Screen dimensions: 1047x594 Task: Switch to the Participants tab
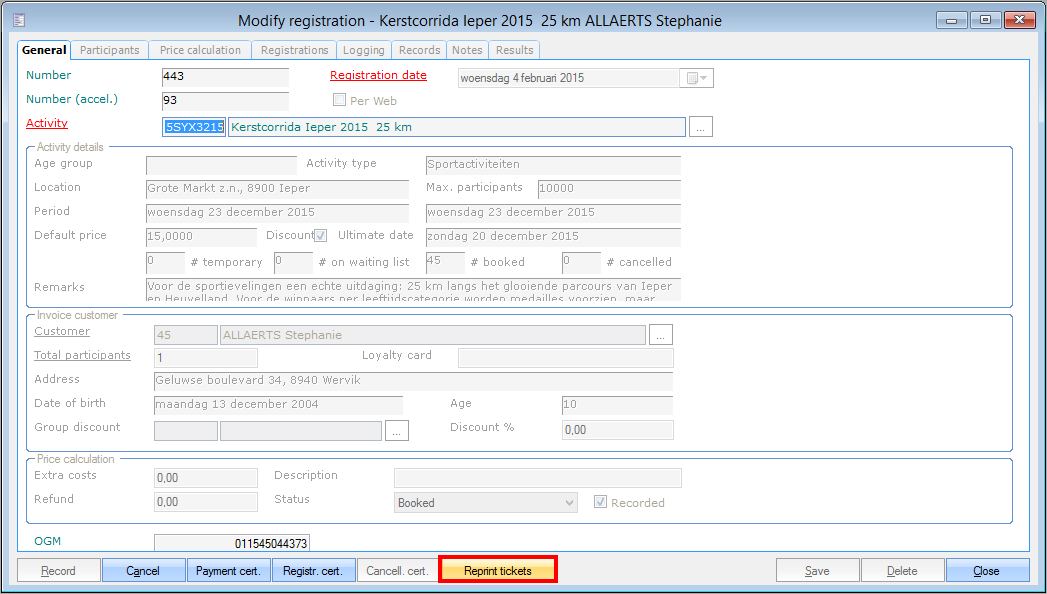(x=110, y=50)
